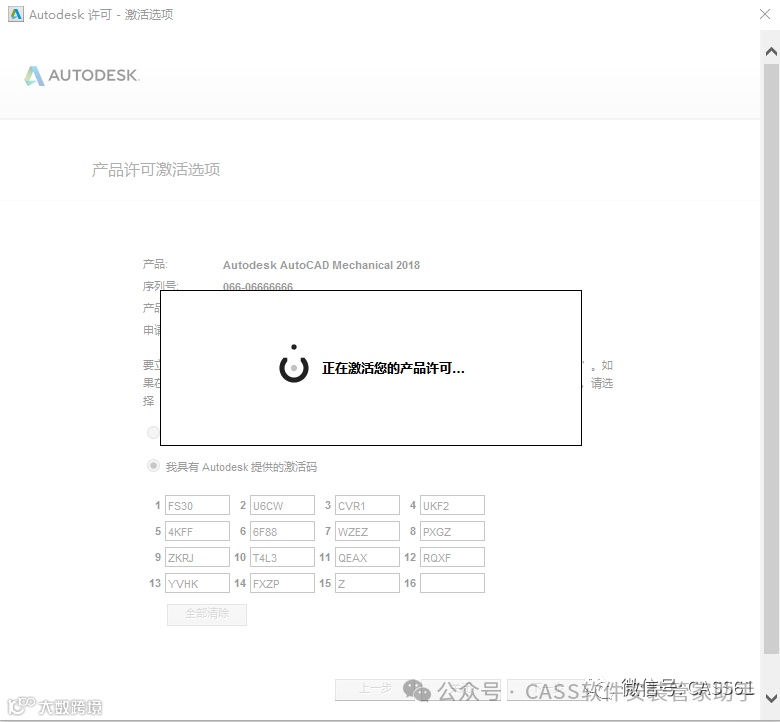Click the 正在激活您的产品许可 message

(393, 368)
